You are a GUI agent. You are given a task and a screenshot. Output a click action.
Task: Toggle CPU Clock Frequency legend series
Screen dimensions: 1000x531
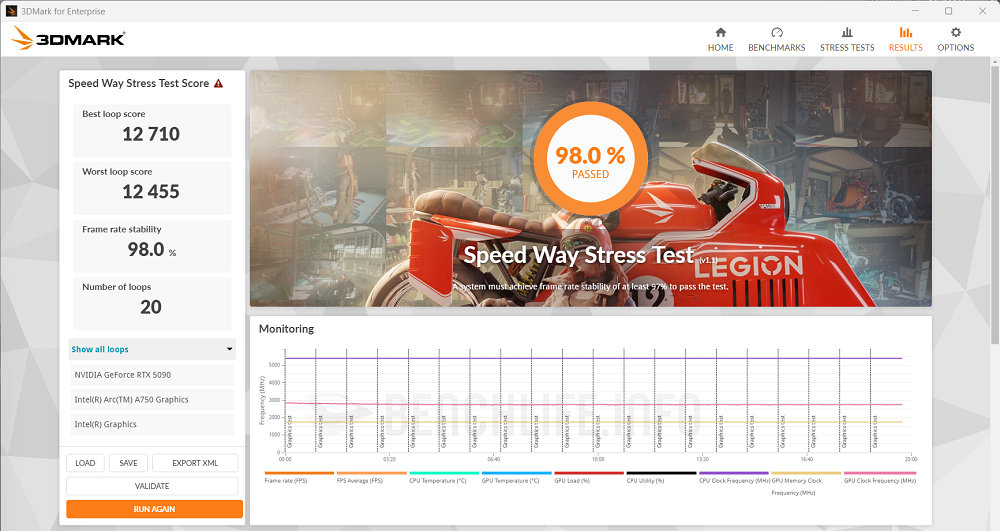point(733,480)
